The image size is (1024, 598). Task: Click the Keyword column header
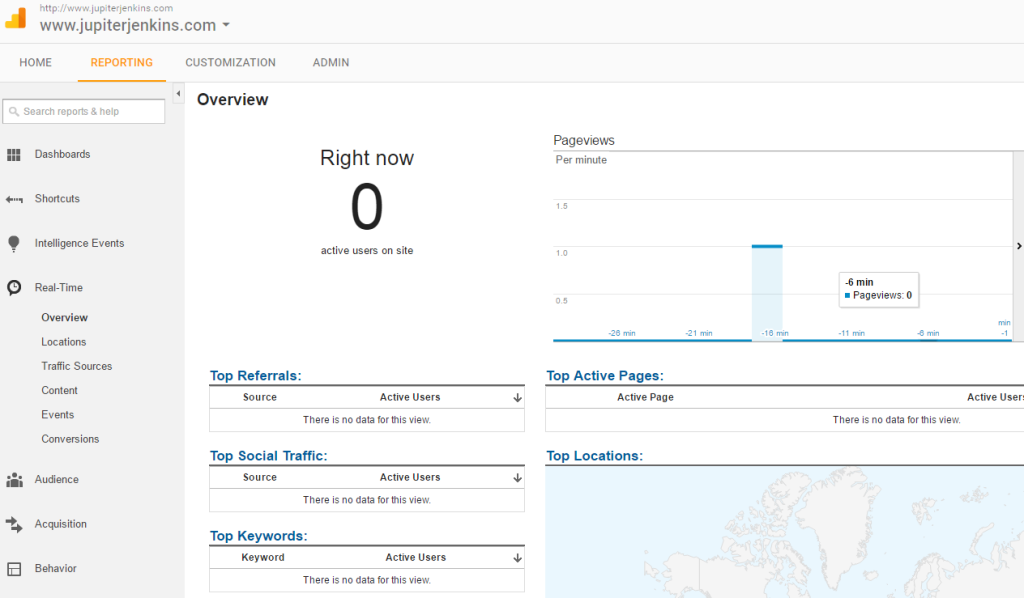(263, 558)
